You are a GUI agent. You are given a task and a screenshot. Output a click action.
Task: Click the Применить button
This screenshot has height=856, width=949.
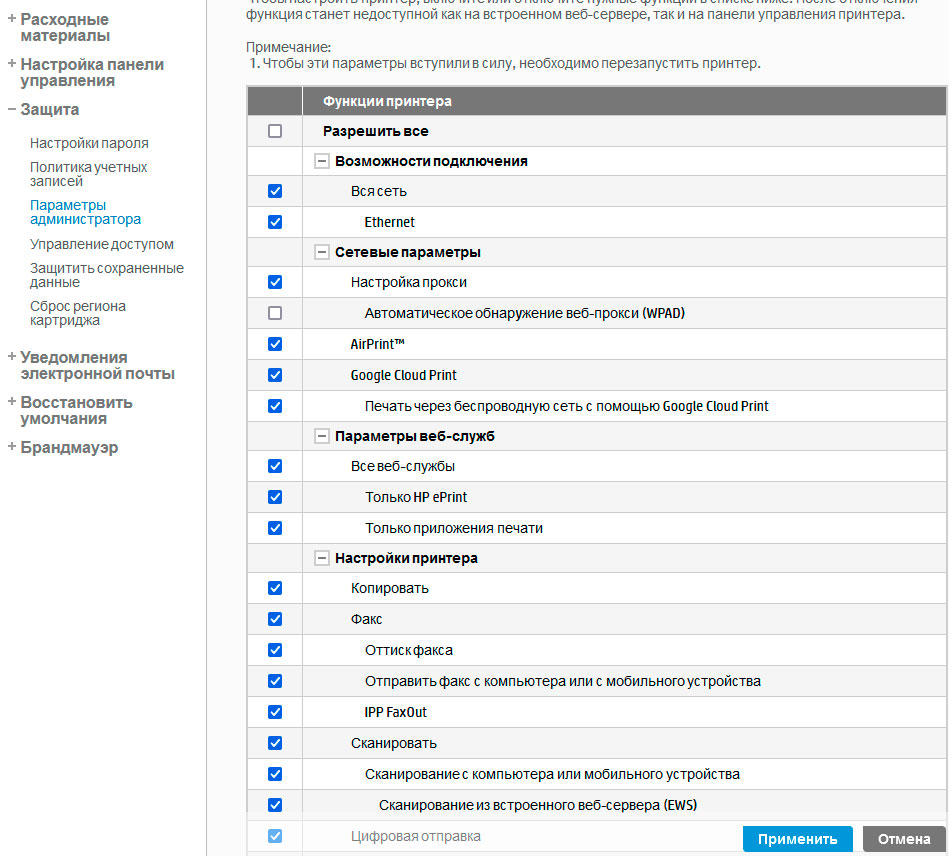tap(797, 839)
